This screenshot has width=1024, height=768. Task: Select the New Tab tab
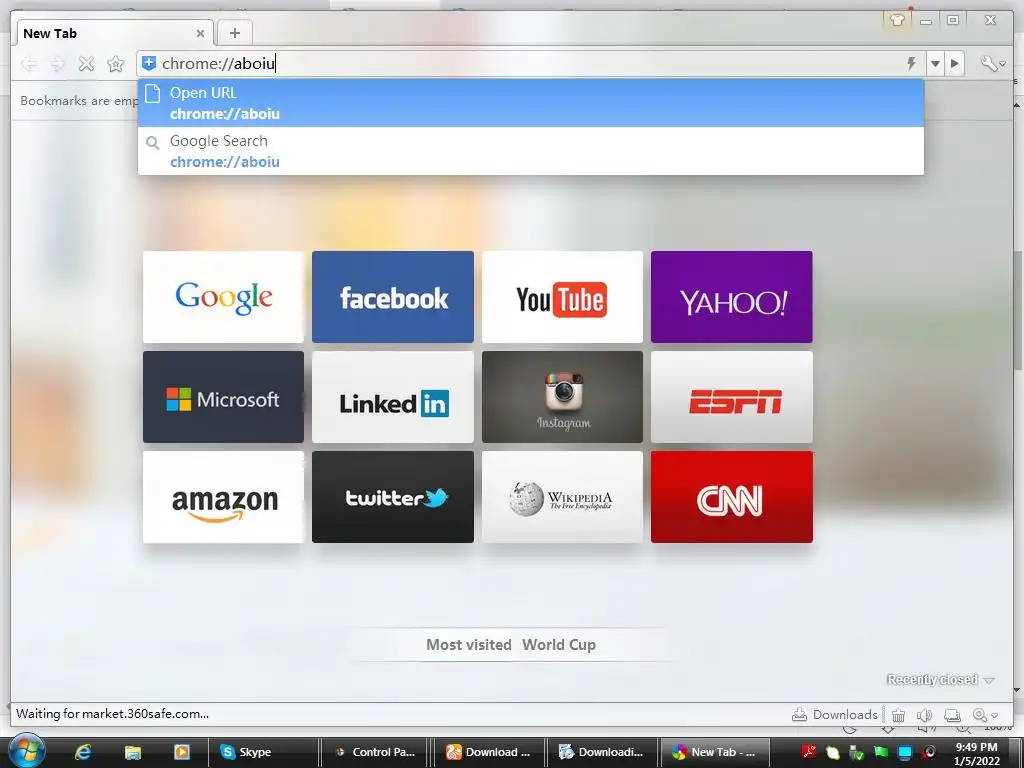[113, 33]
